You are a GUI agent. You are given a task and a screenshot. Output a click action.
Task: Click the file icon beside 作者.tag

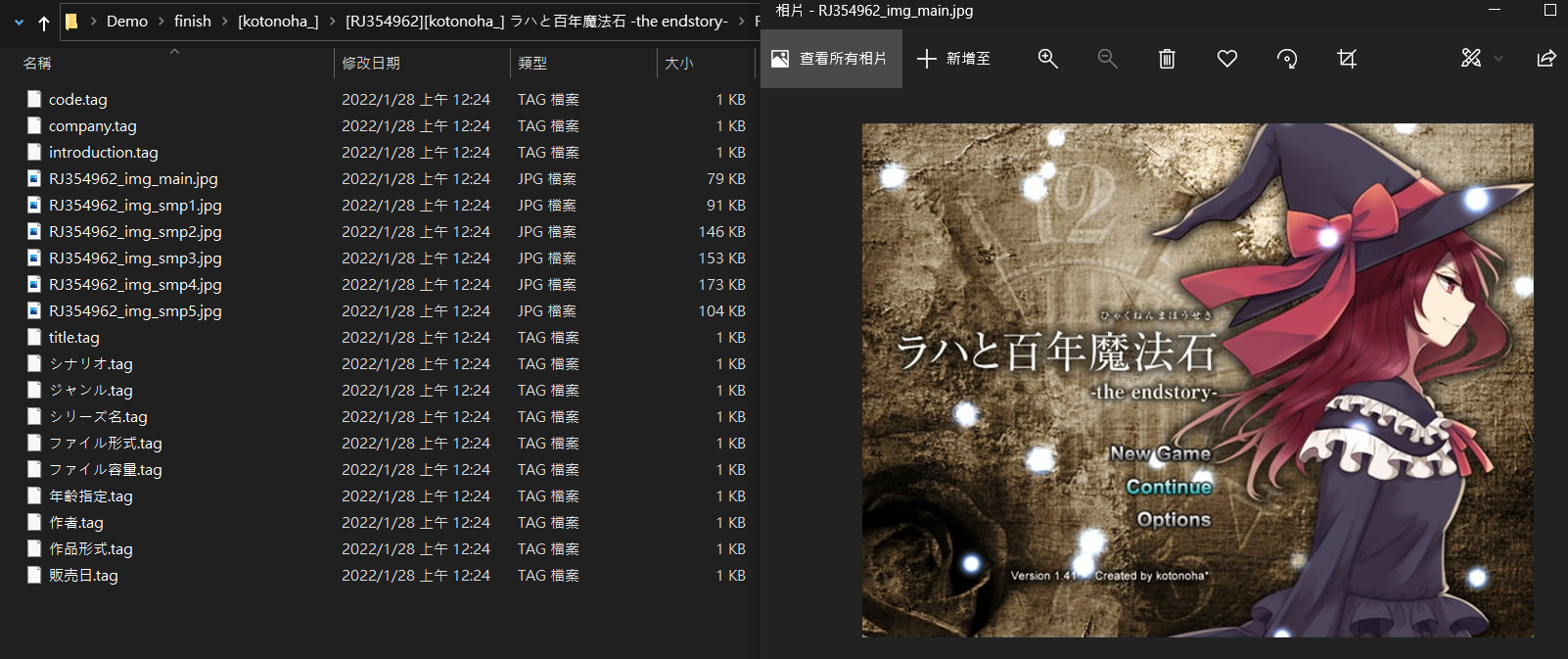point(34,522)
